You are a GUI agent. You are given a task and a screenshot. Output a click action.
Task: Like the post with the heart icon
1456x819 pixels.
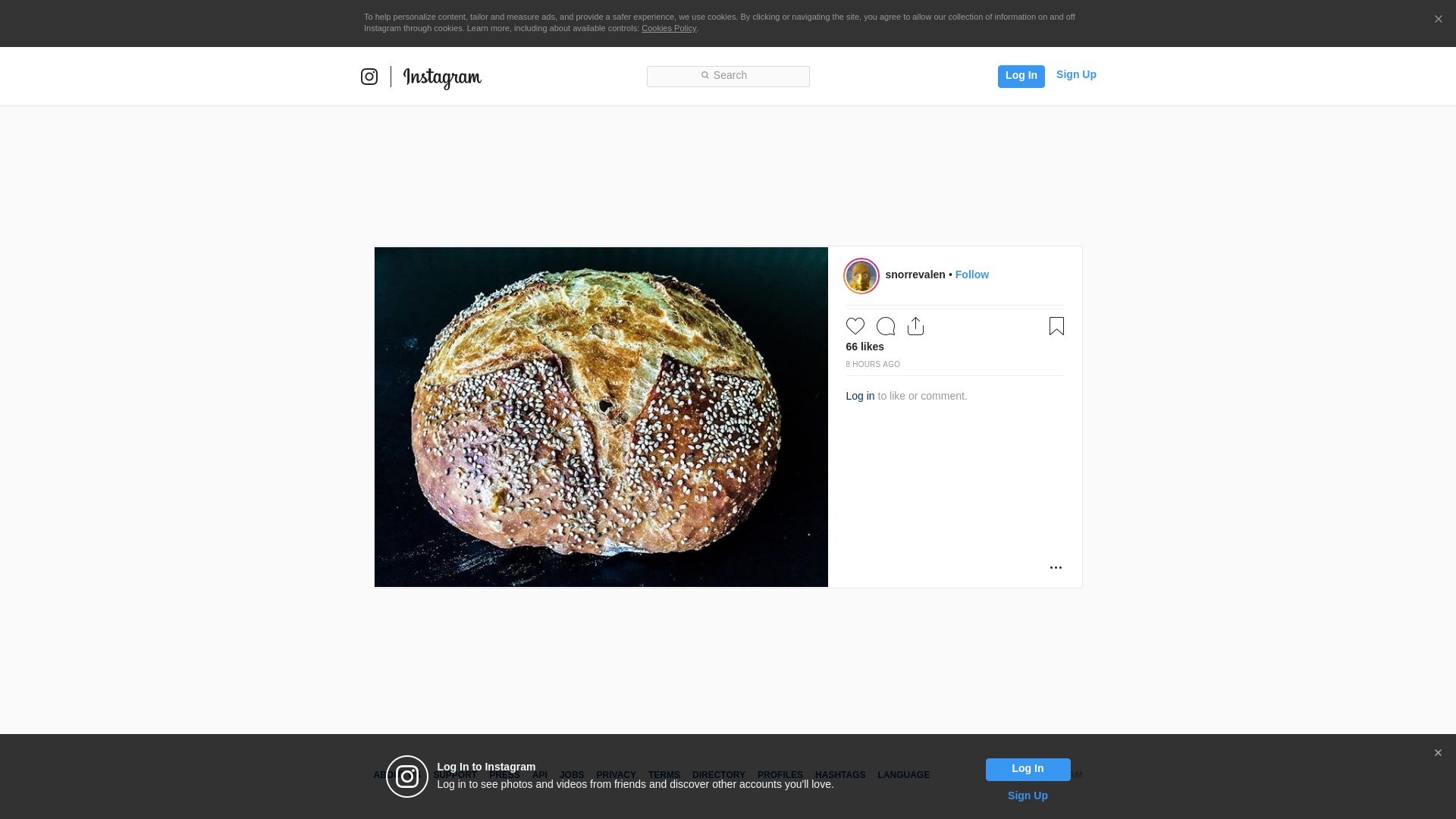pos(855,326)
